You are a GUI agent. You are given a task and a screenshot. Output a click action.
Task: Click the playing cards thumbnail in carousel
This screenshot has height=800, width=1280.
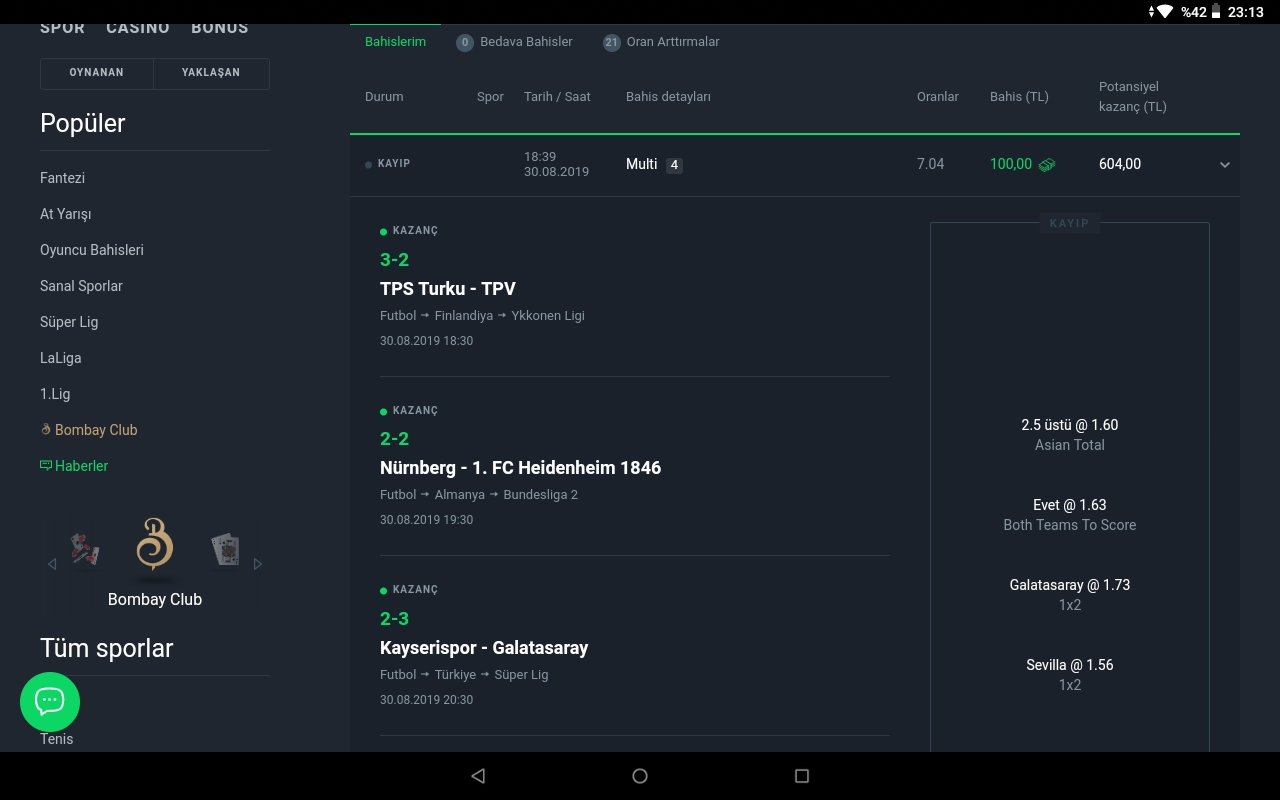point(225,549)
